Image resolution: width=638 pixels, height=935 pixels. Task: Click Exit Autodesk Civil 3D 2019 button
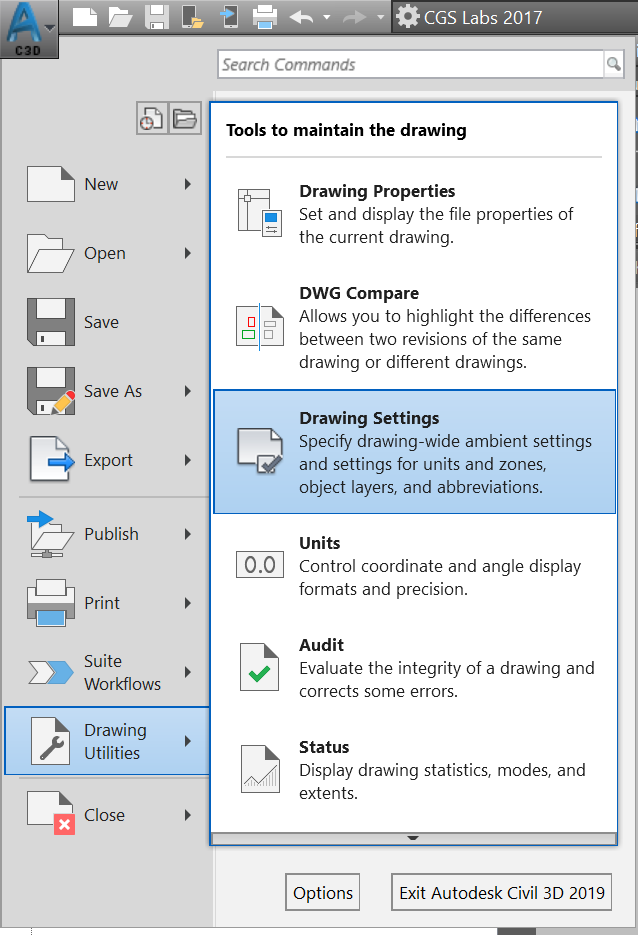[501, 892]
